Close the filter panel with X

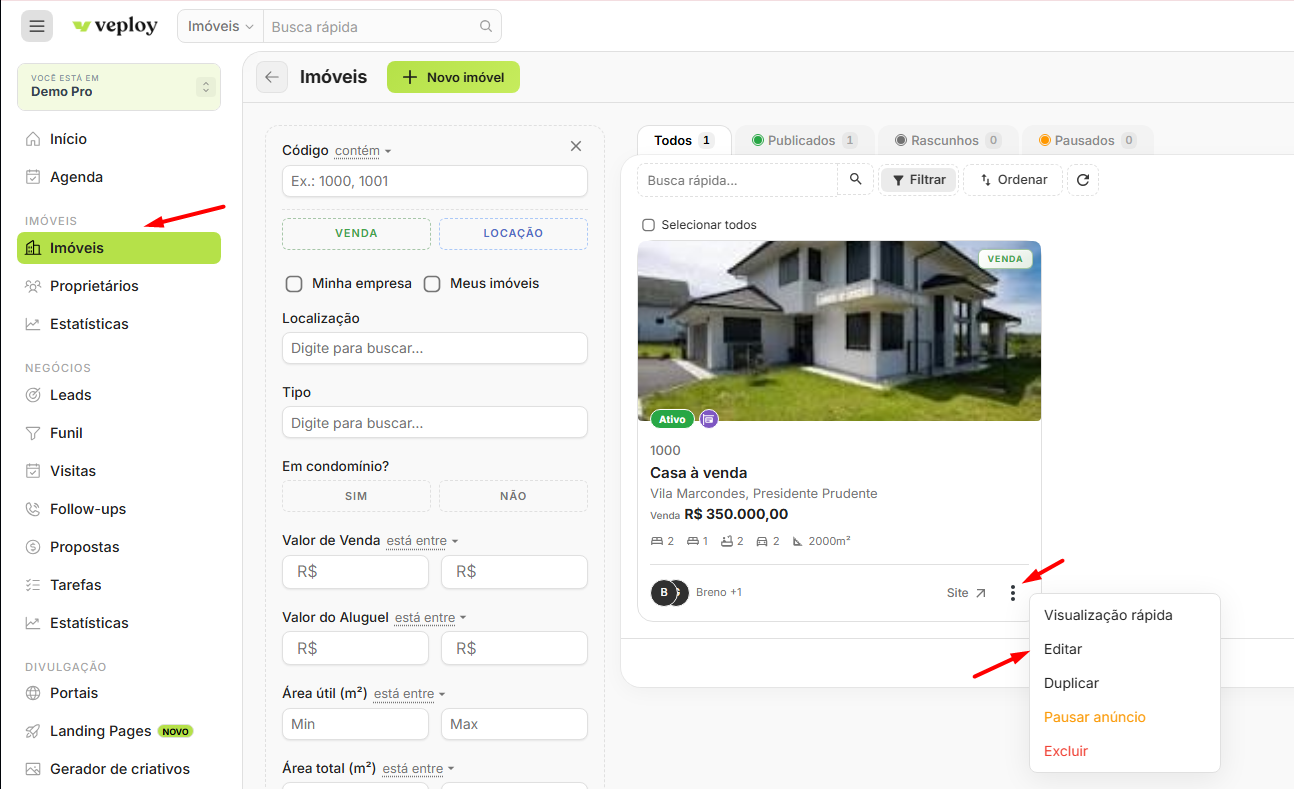tap(576, 146)
